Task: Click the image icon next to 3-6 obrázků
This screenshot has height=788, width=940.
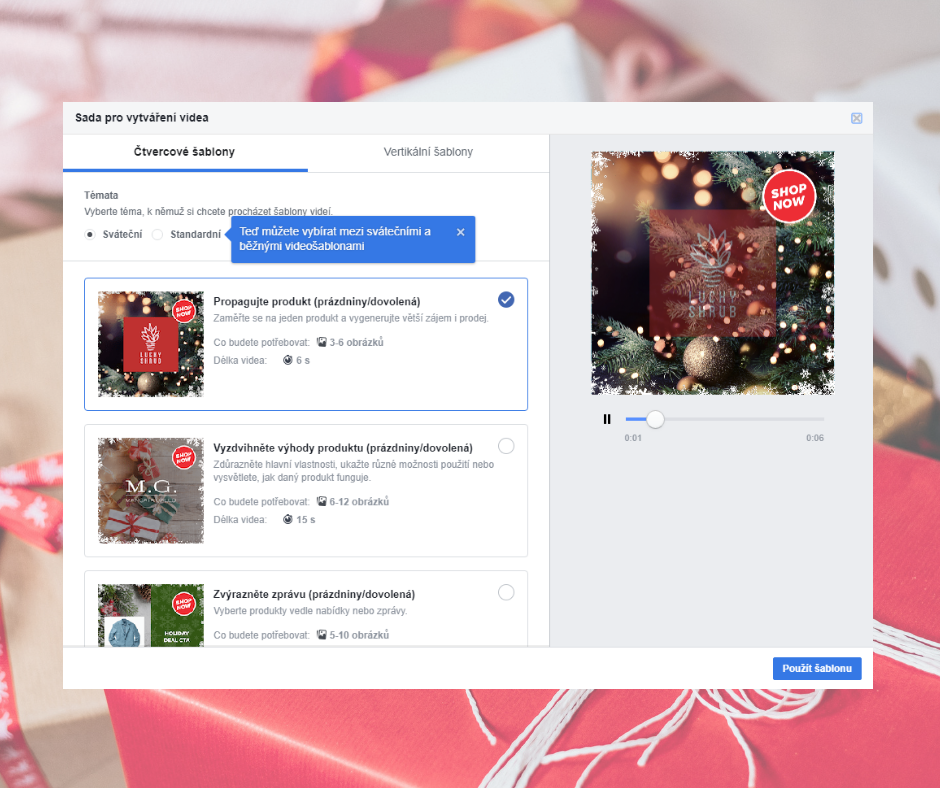Action: coord(322,342)
